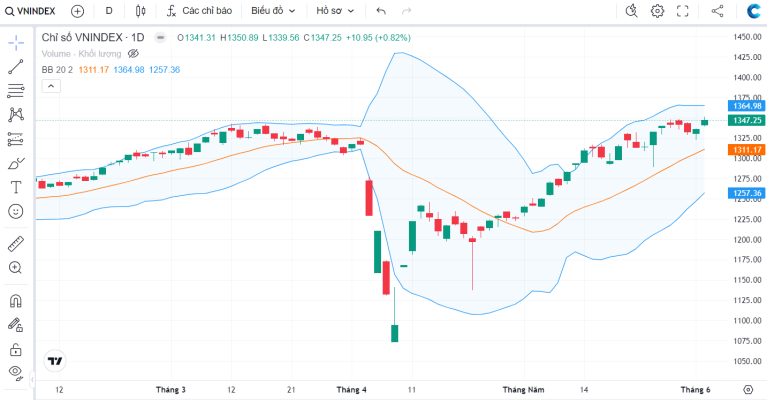Collapse the left drawing toolbar handle

pos(32,379)
